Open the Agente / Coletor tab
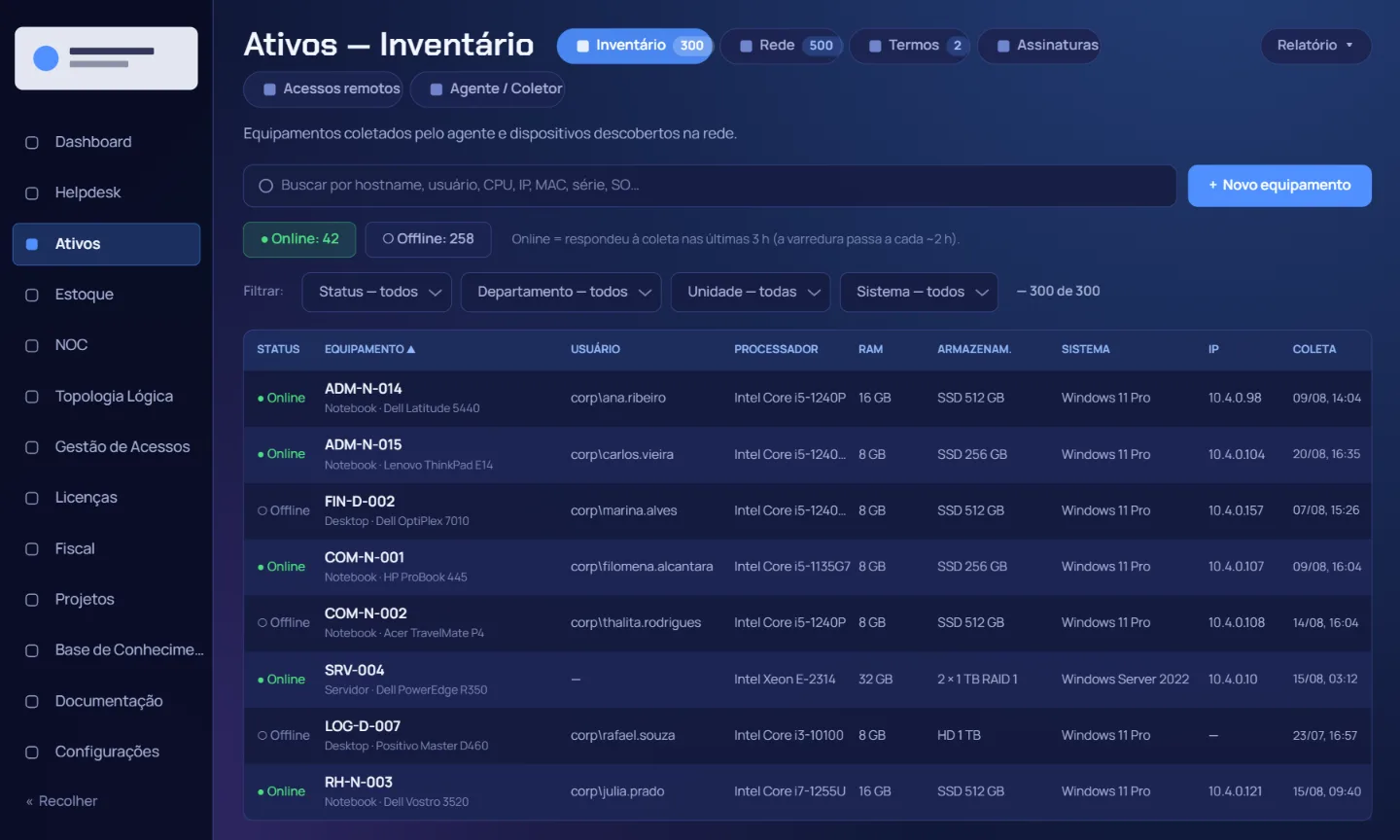This screenshot has width=1400, height=840. point(488,88)
